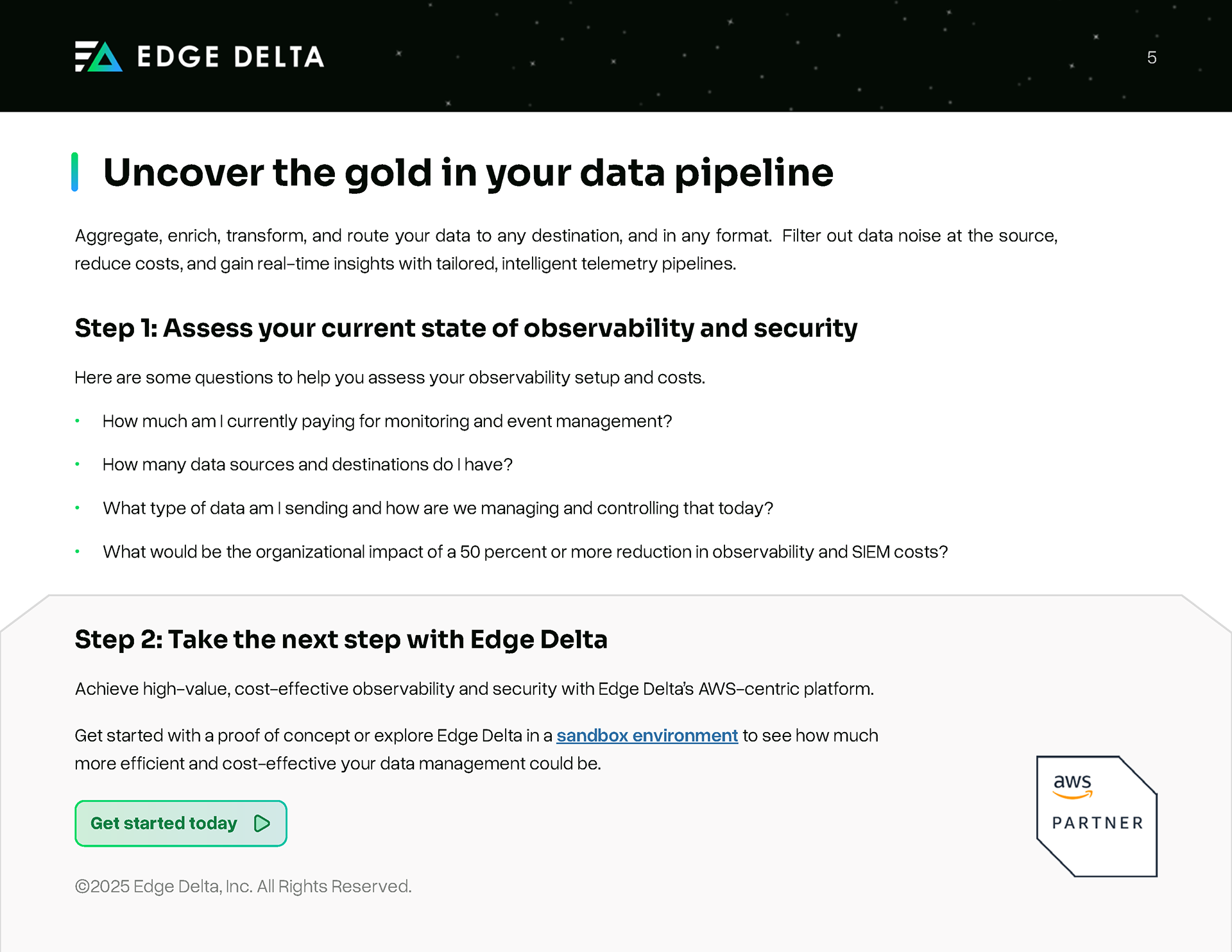The image size is (1232, 952).
Task: Click the EDGE DELTA wordmark text
Action: (x=230, y=57)
